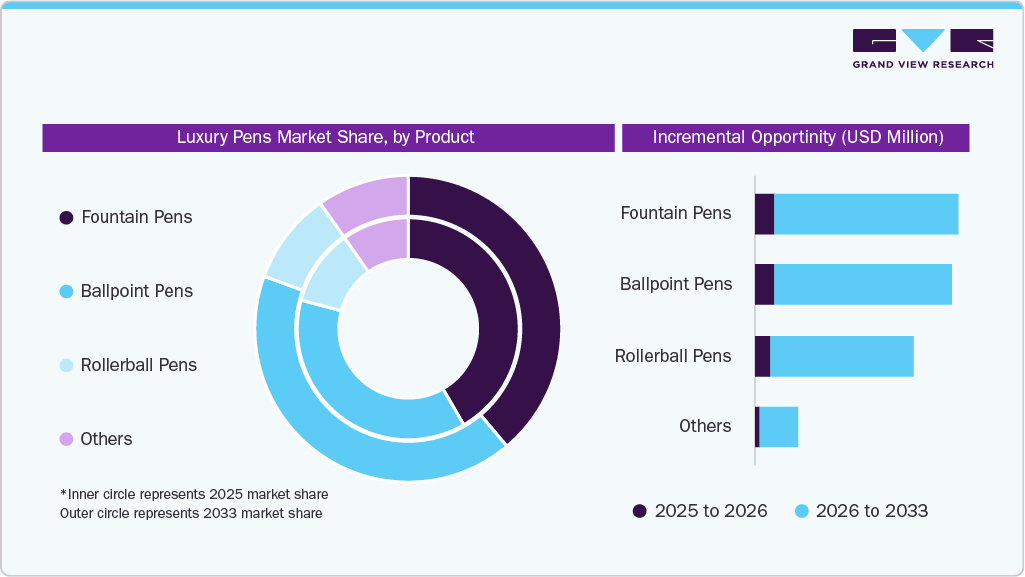This screenshot has height=577, width=1025.
Task: Click the 'Ballpoint Pens' bar chart axis label
Action: 676,284
